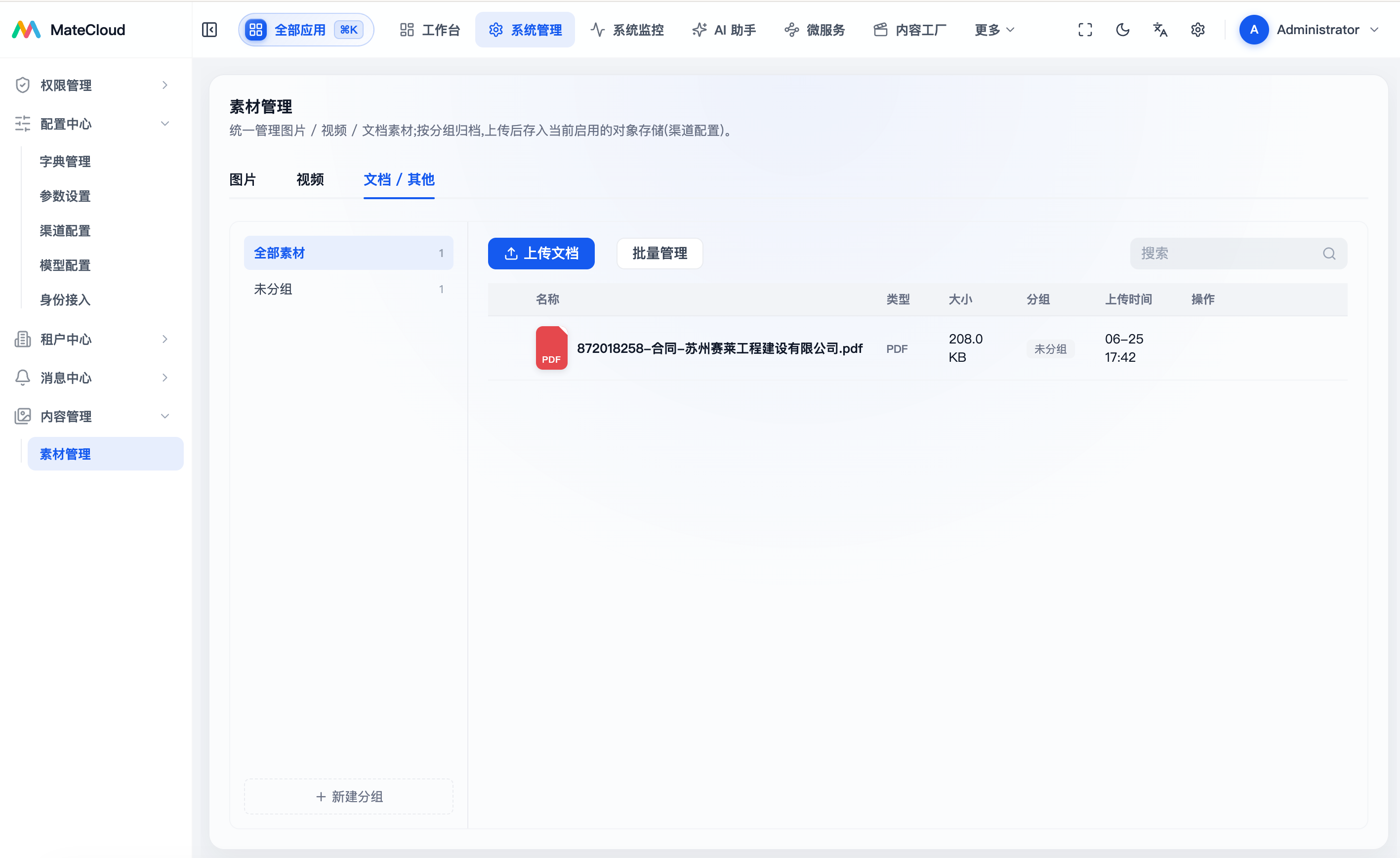Click the 大小 column header

(960, 299)
